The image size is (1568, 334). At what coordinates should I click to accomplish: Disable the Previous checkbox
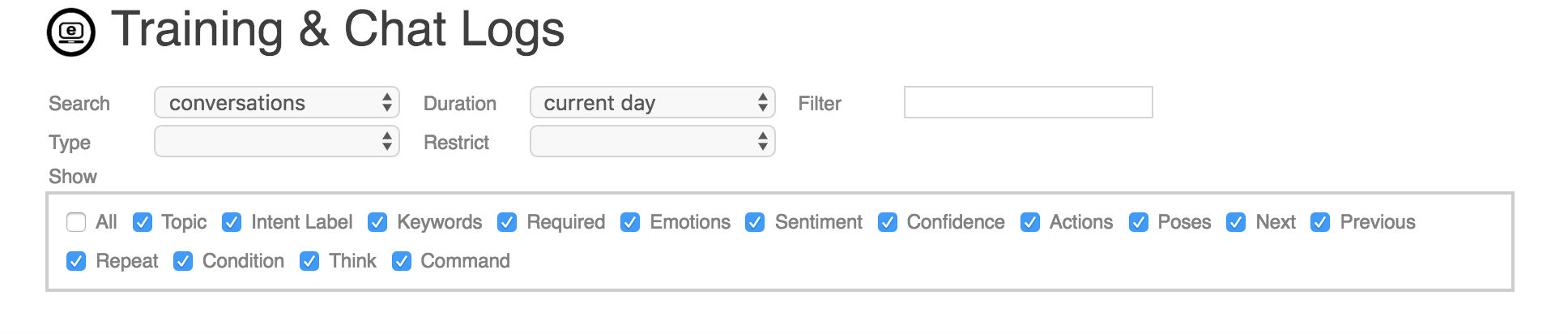(x=1320, y=222)
